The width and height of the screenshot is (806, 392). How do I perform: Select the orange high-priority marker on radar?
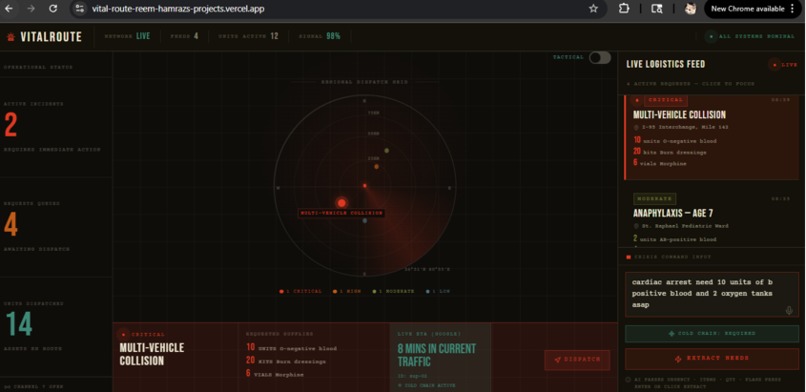pos(376,166)
